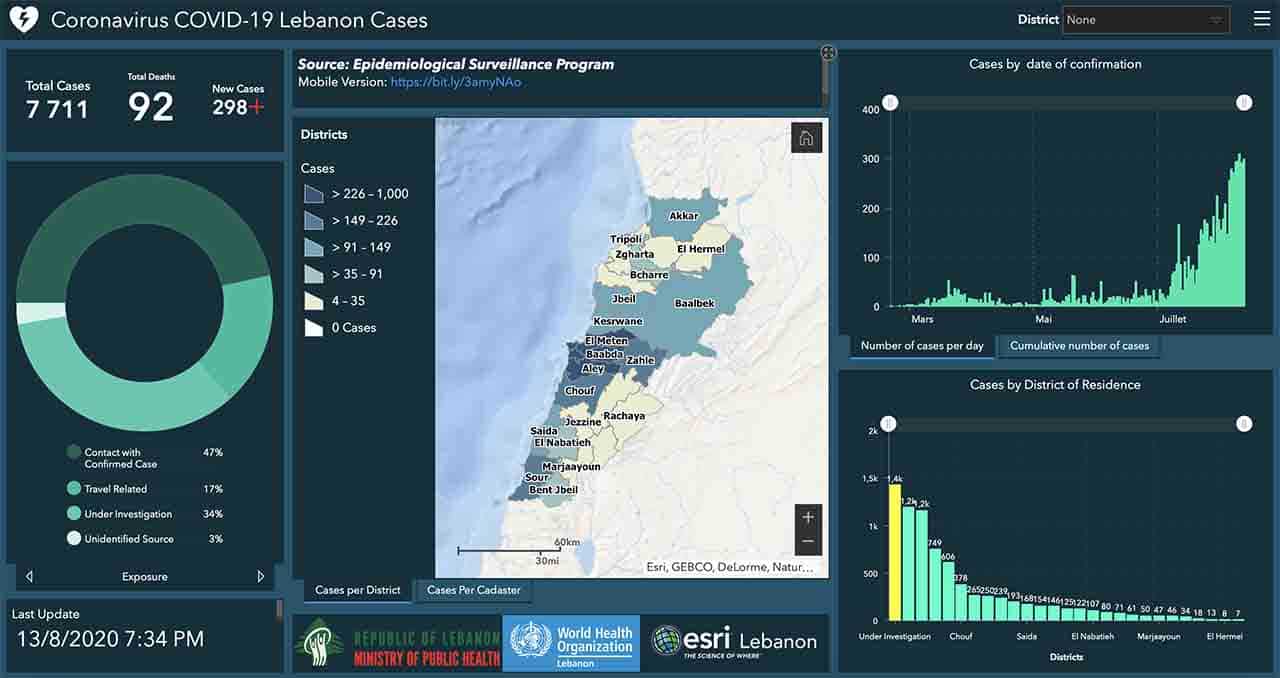
Task: Click the heart logo icon in header
Action: (x=22, y=20)
